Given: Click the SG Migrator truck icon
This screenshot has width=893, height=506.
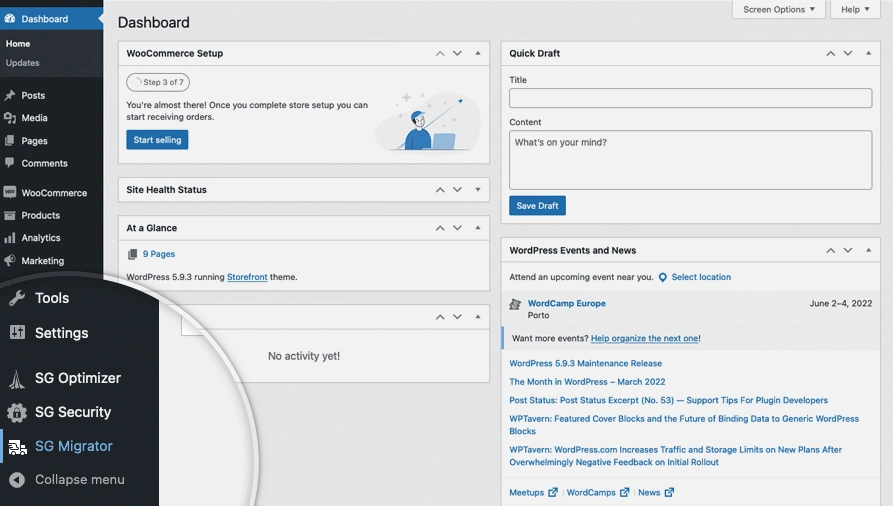Looking at the screenshot, I should point(17,447).
